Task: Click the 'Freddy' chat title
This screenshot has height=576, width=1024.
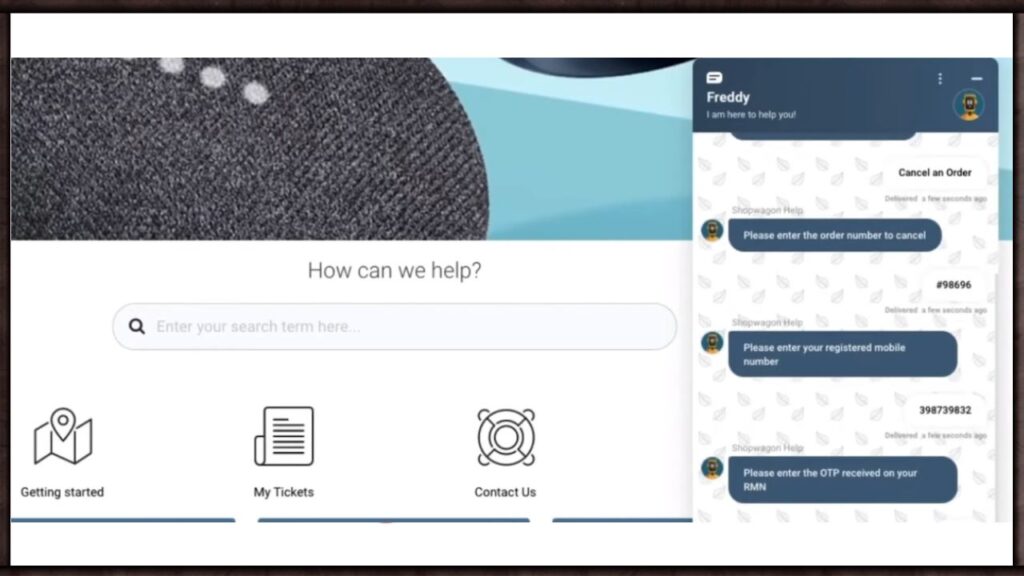Action: tap(728, 97)
